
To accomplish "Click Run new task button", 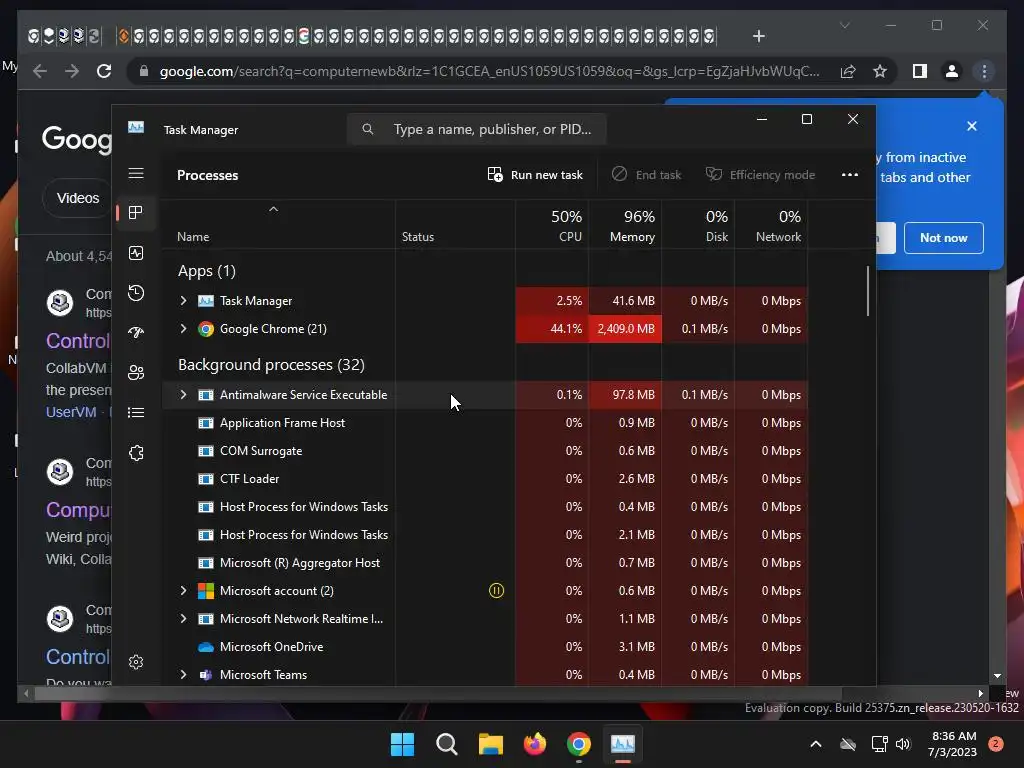I will coord(535,174).
